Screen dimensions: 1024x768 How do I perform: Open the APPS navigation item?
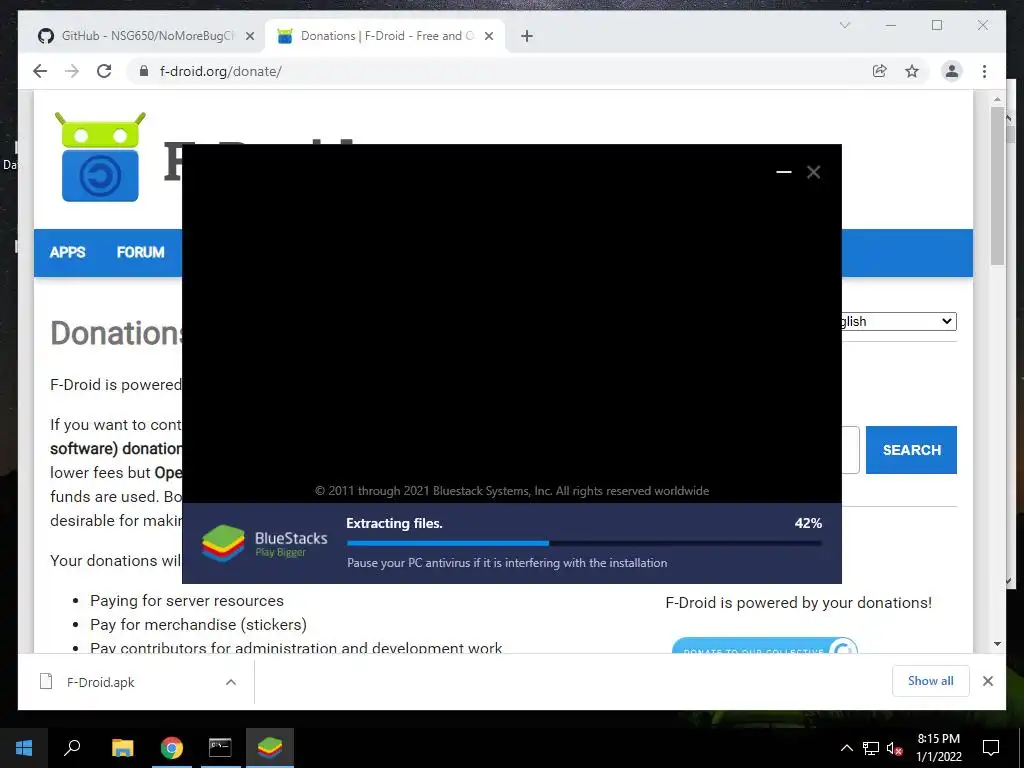67,252
